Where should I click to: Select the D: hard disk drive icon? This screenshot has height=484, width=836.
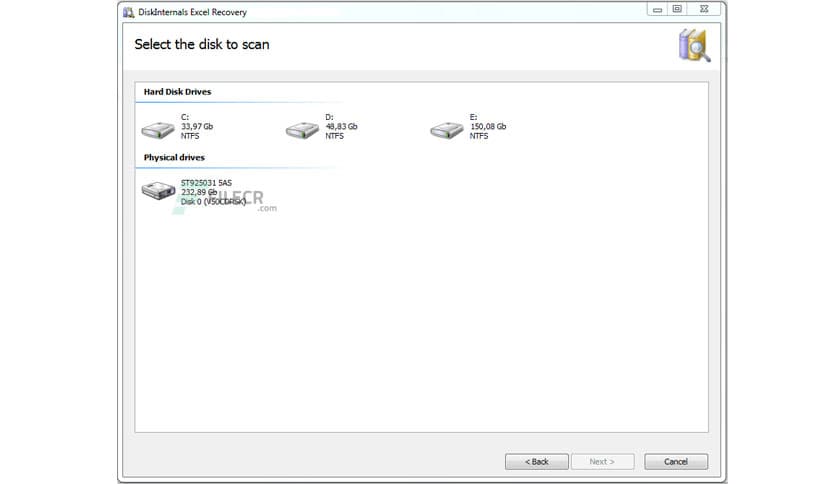coord(302,130)
